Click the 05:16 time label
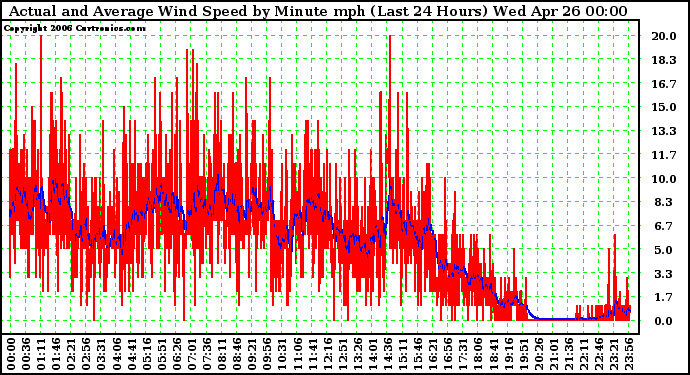This screenshot has height=375, width=690. (146, 354)
